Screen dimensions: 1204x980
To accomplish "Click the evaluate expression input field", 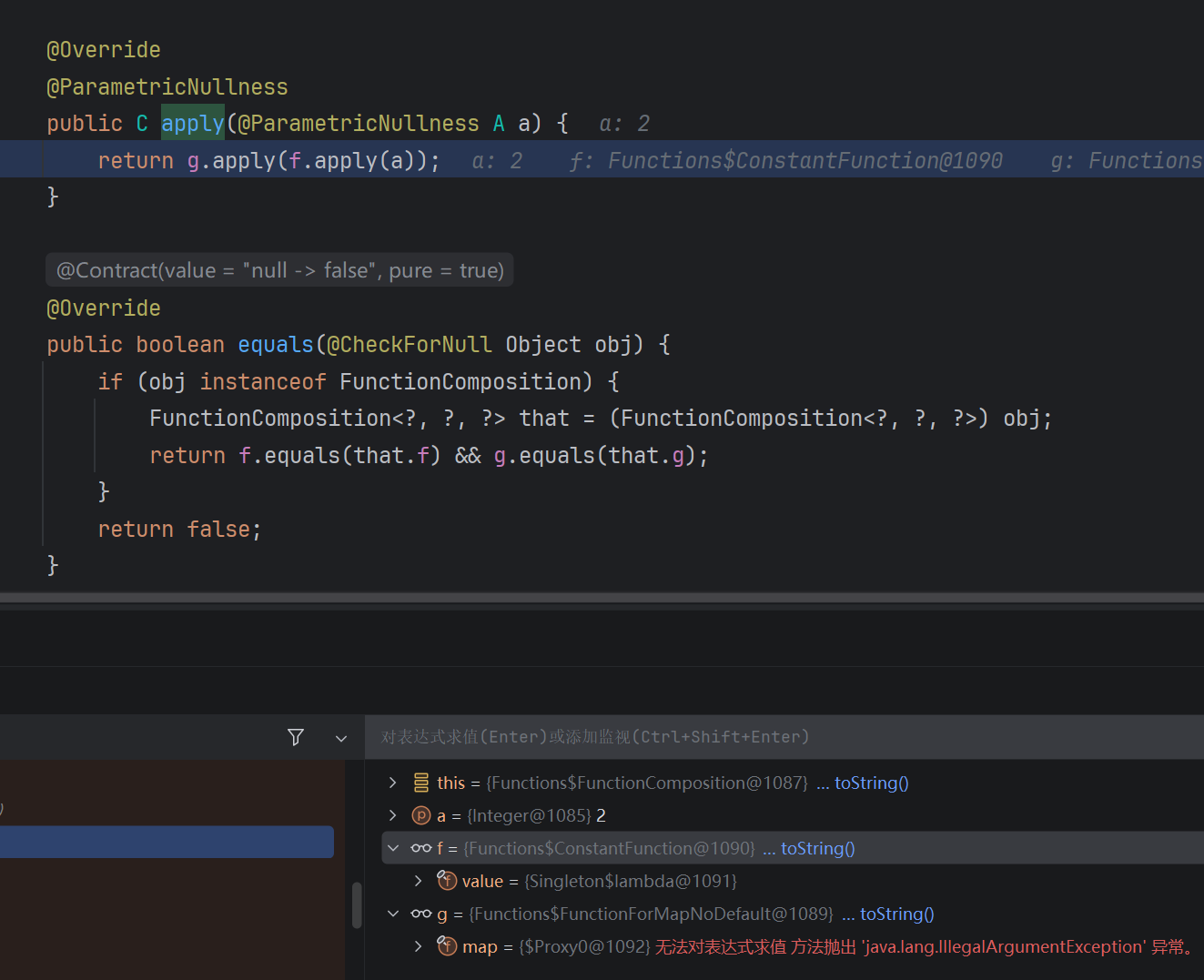I will (x=784, y=737).
